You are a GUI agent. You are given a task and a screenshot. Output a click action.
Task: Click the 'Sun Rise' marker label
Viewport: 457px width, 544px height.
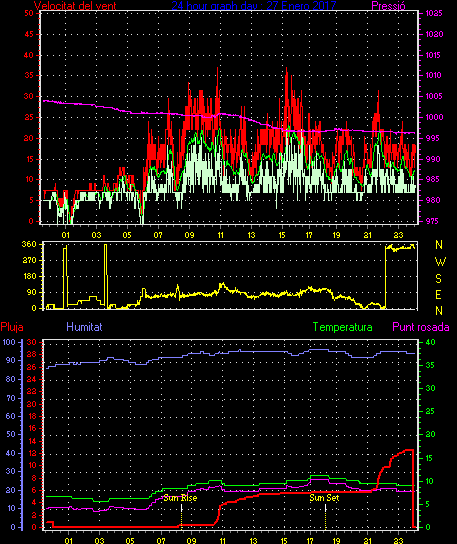click(180, 498)
